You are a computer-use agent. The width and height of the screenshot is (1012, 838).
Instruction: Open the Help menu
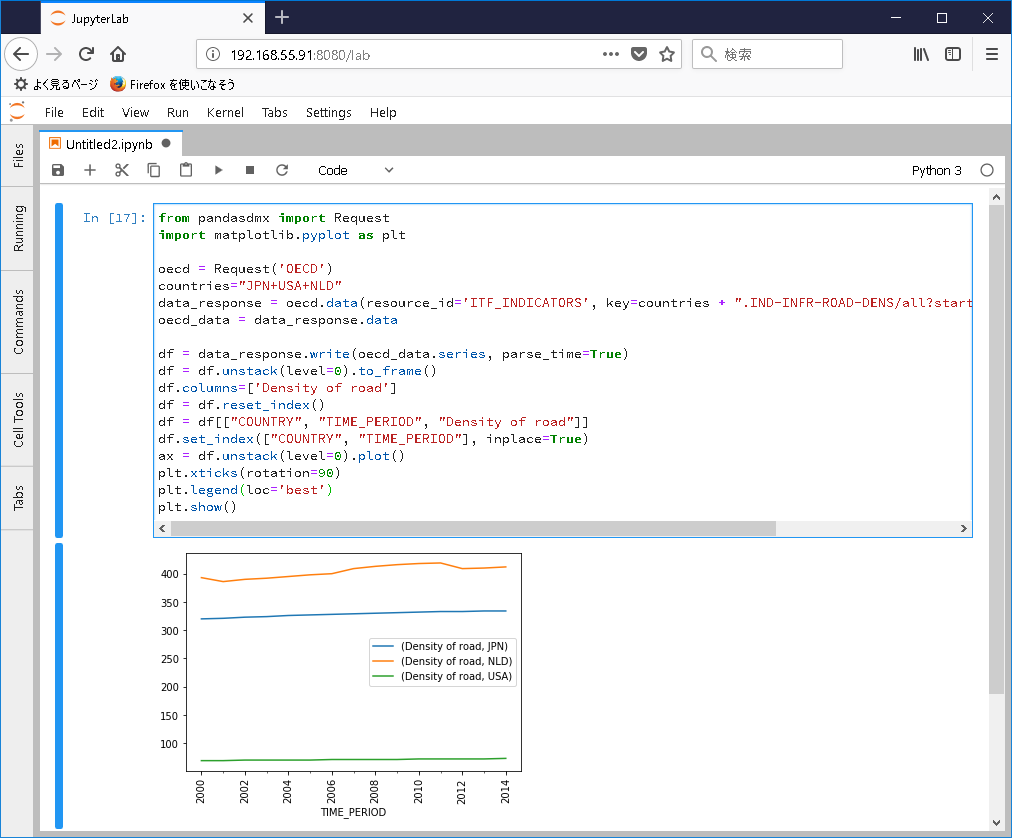click(383, 112)
